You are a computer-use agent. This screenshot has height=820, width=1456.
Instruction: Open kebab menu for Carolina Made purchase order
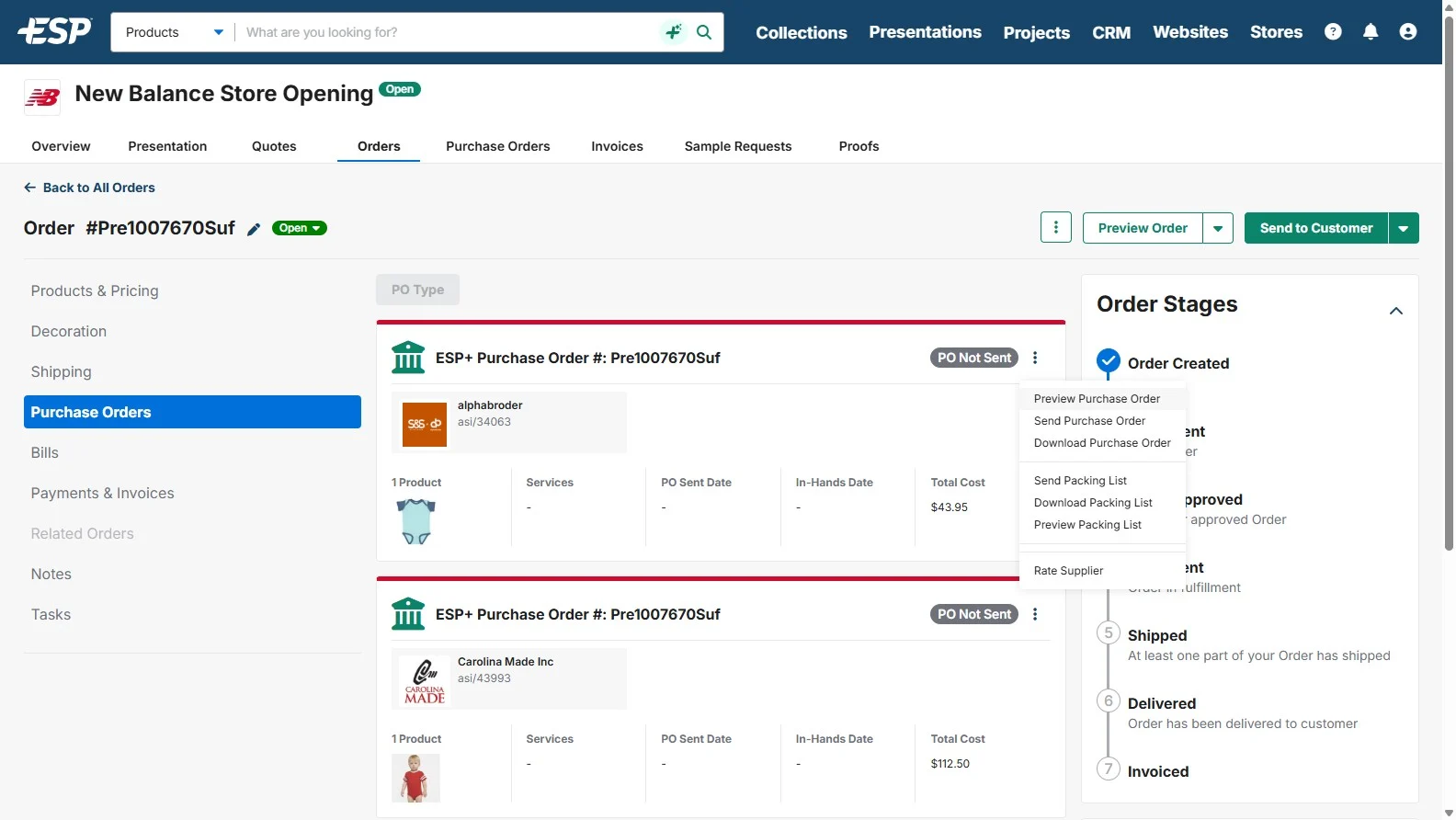[x=1035, y=614]
